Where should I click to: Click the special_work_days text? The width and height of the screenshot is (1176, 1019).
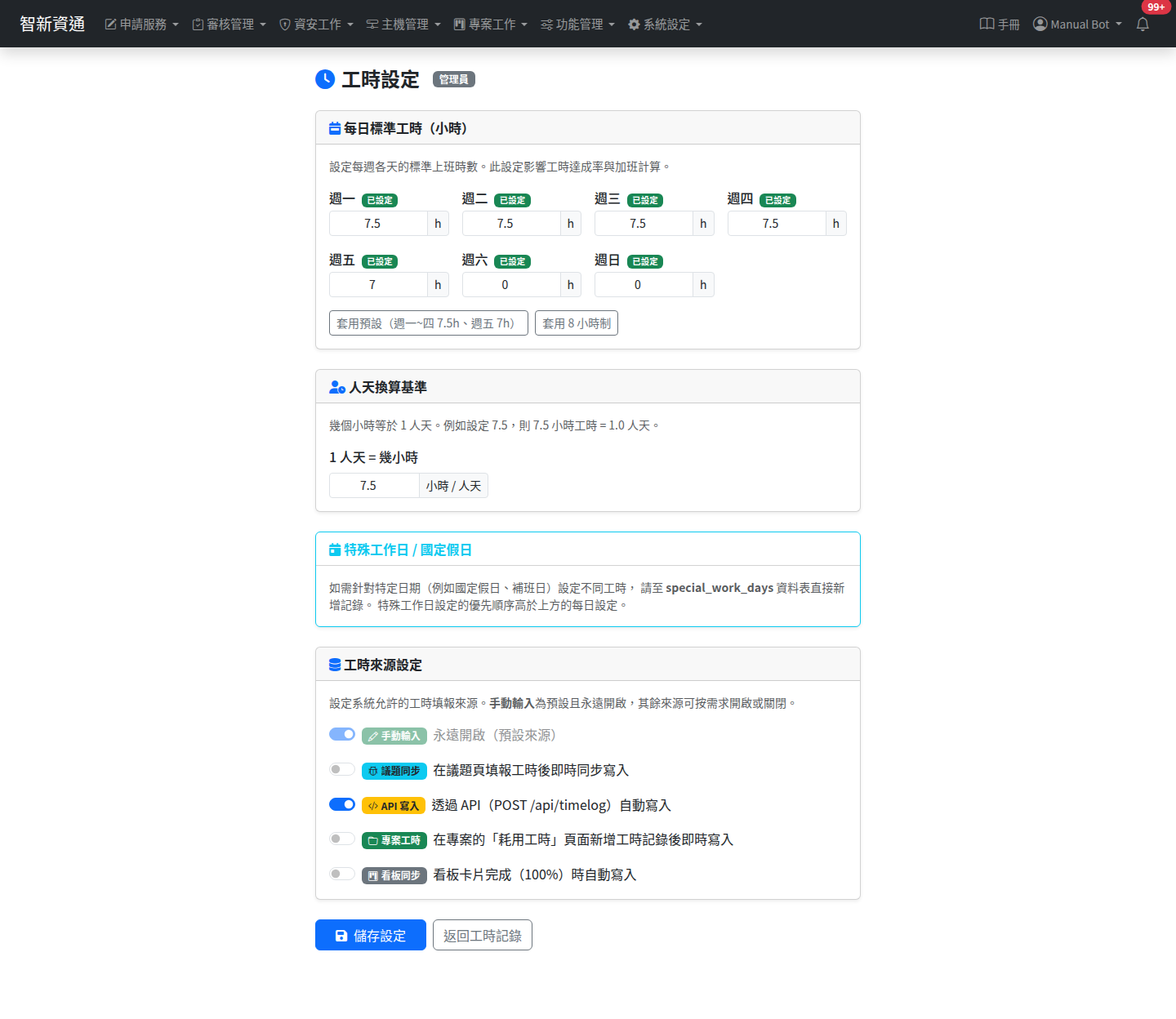(x=719, y=588)
